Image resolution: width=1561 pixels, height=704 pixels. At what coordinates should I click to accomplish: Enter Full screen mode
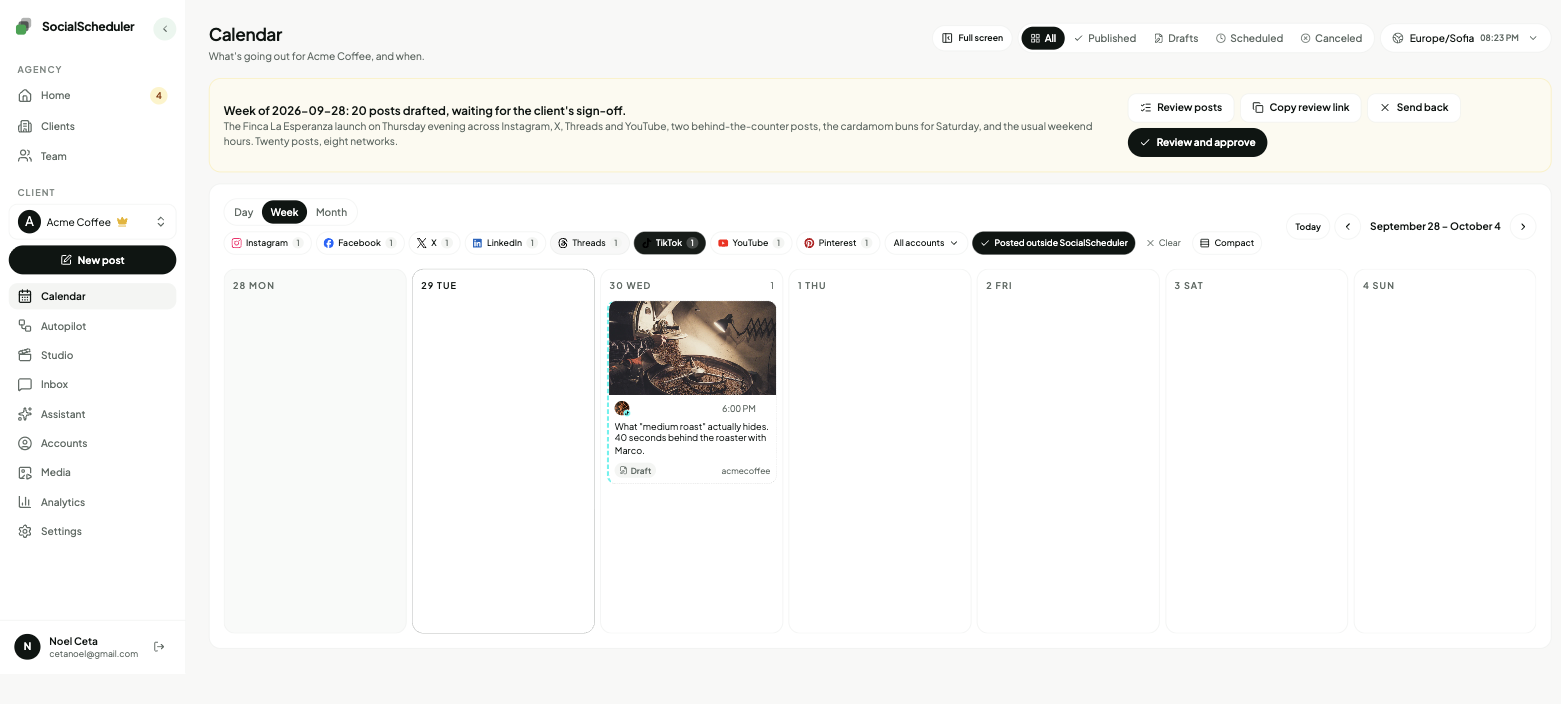click(x=972, y=38)
